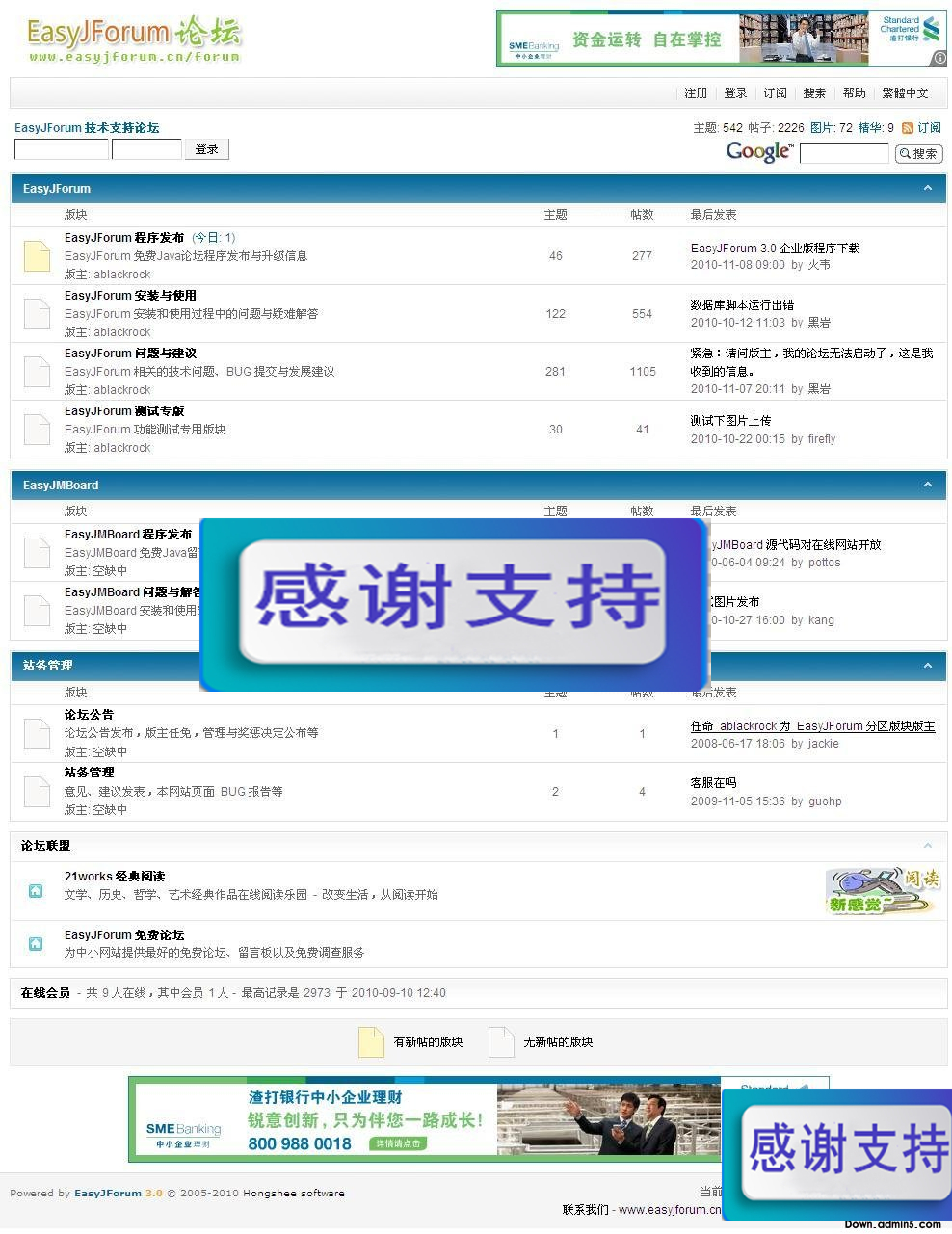Click the EasyJForum 论坛 logo
The image size is (952, 1234).
click(x=134, y=40)
